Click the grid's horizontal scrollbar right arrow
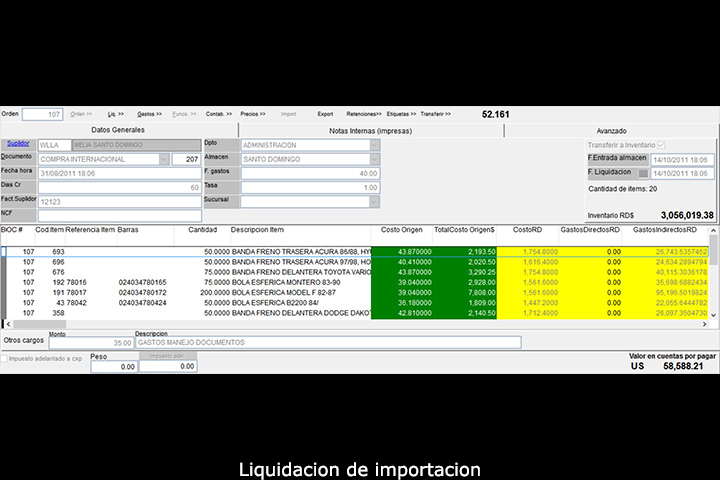 tap(713, 324)
